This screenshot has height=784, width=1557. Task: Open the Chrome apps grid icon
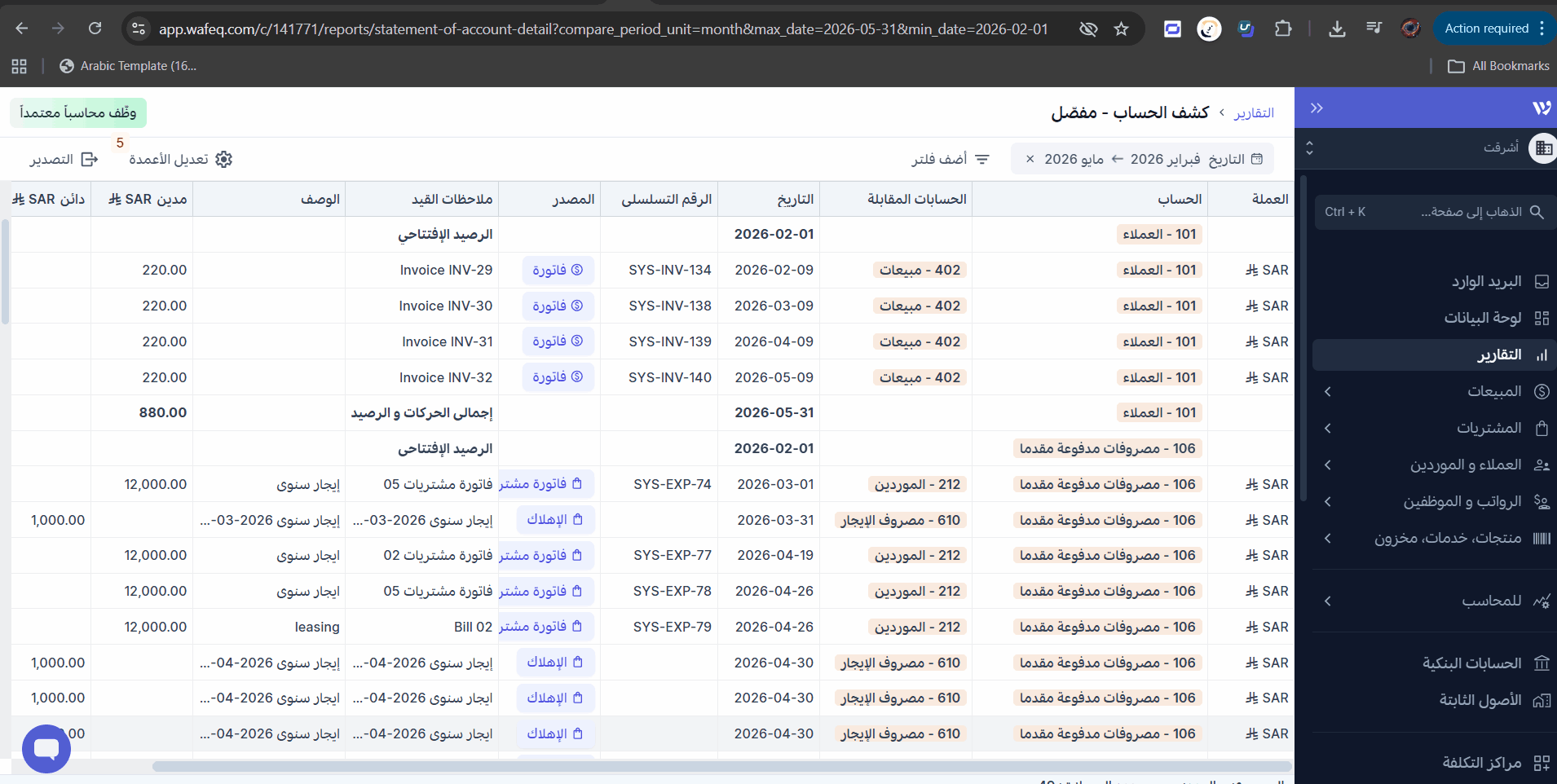[20, 66]
